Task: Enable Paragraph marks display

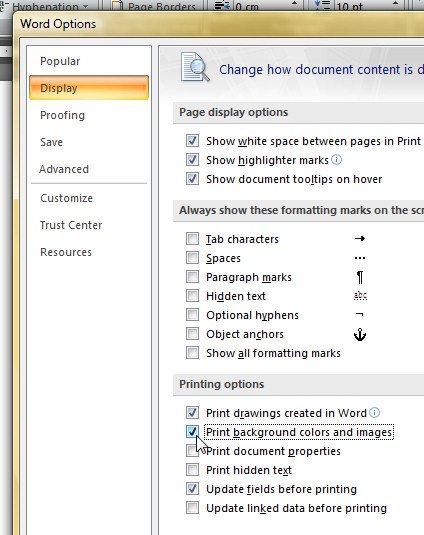Action: pyautogui.click(x=192, y=277)
